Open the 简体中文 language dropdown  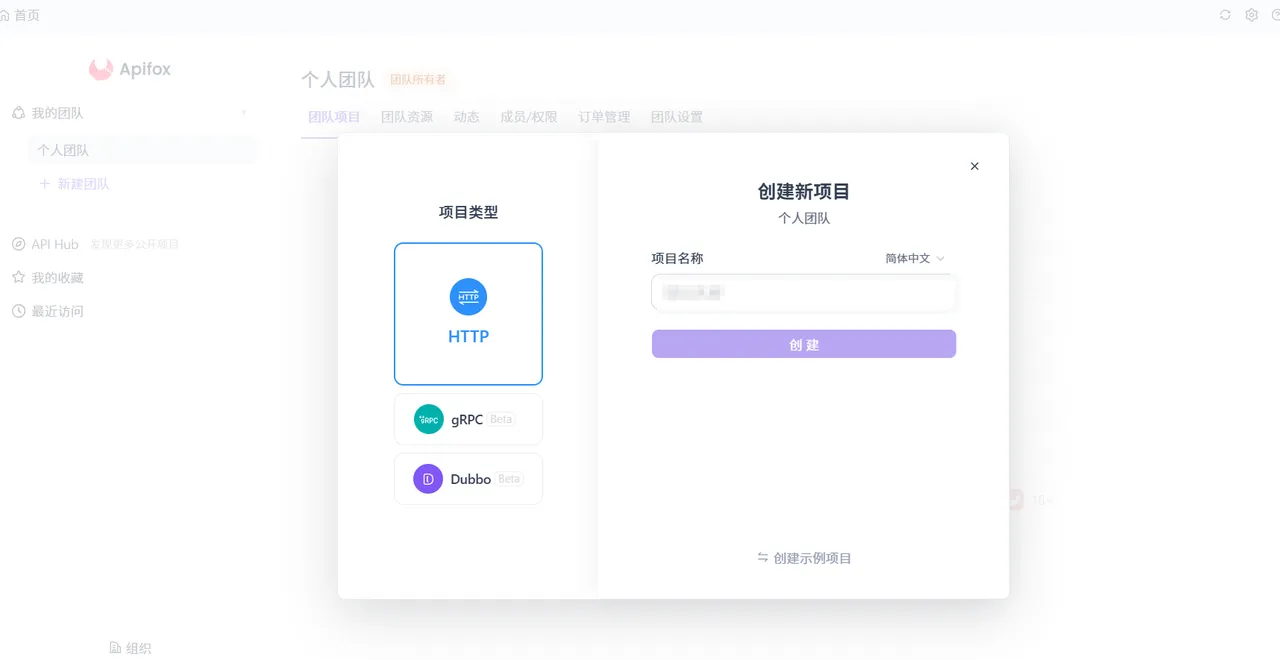coord(915,258)
